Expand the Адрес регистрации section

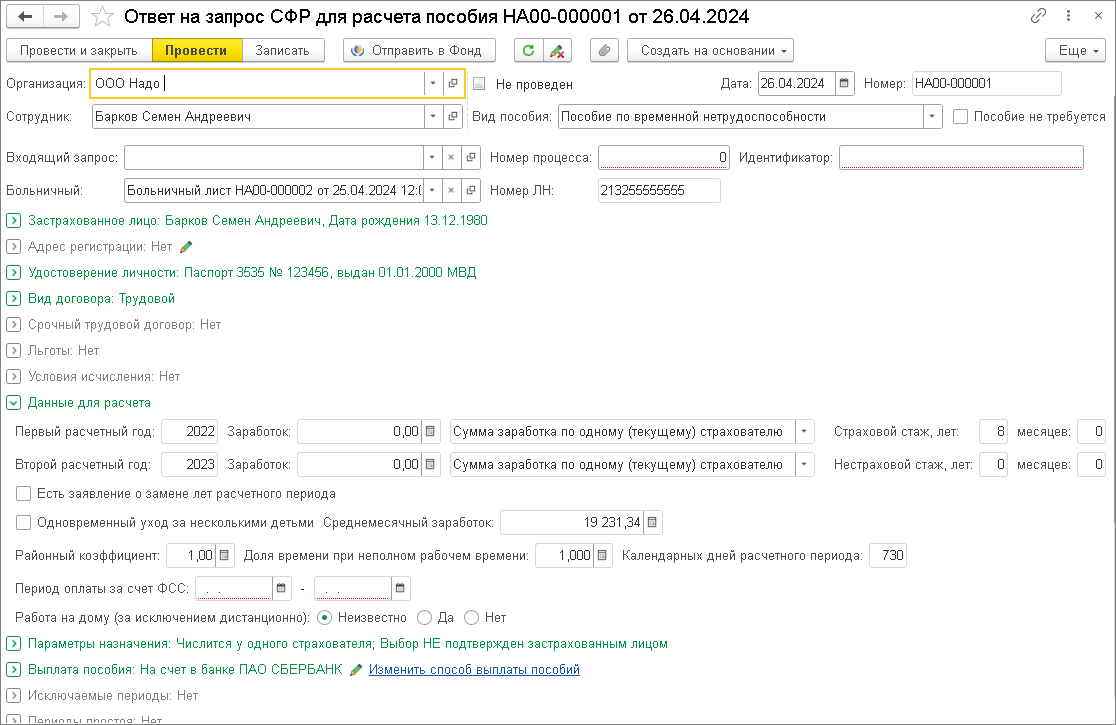tap(14, 247)
